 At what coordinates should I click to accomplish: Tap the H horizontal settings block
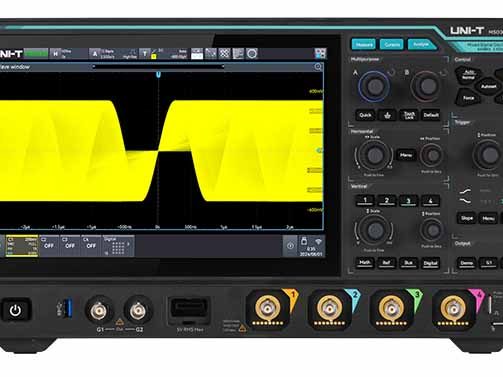[68, 54]
